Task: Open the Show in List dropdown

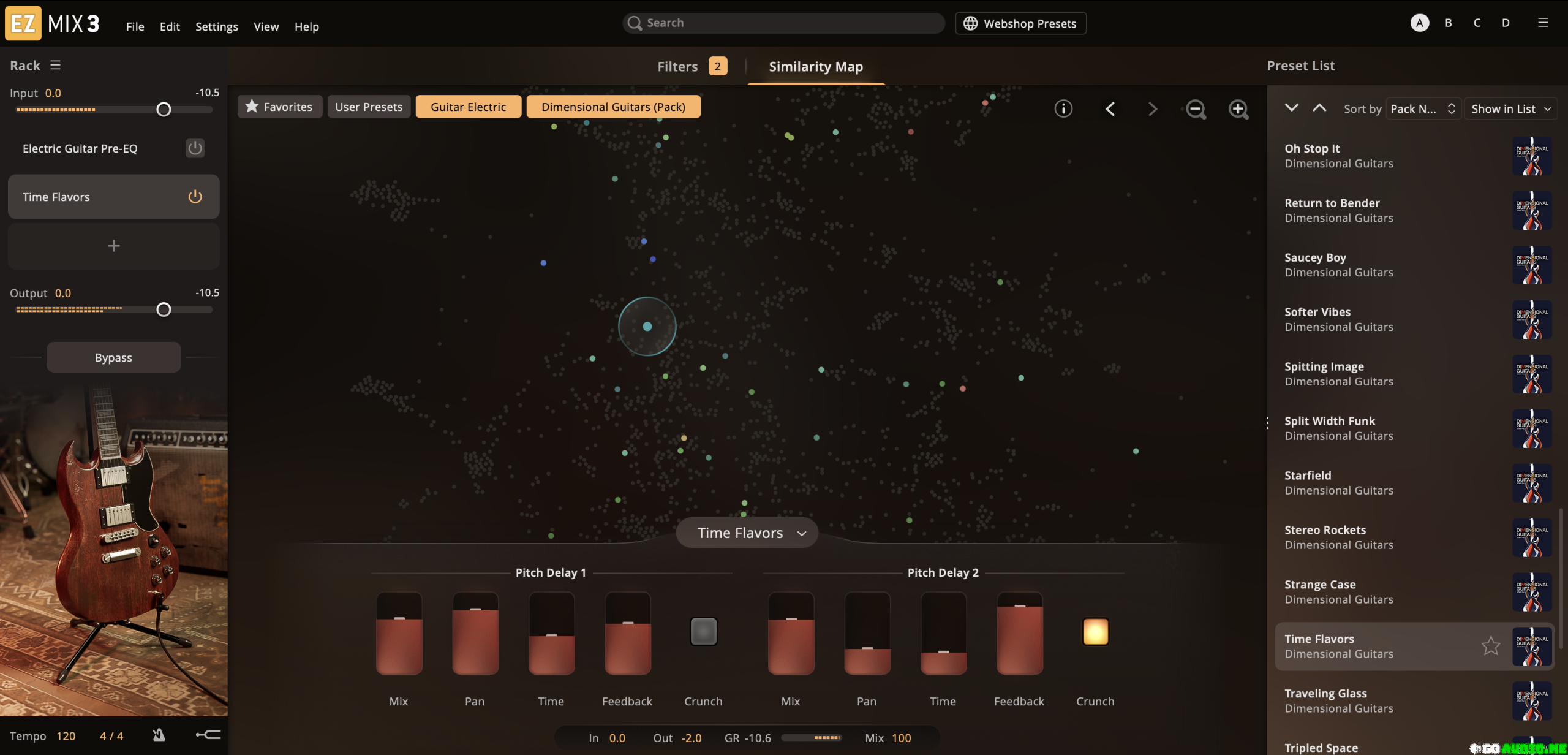Action: click(x=1510, y=108)
